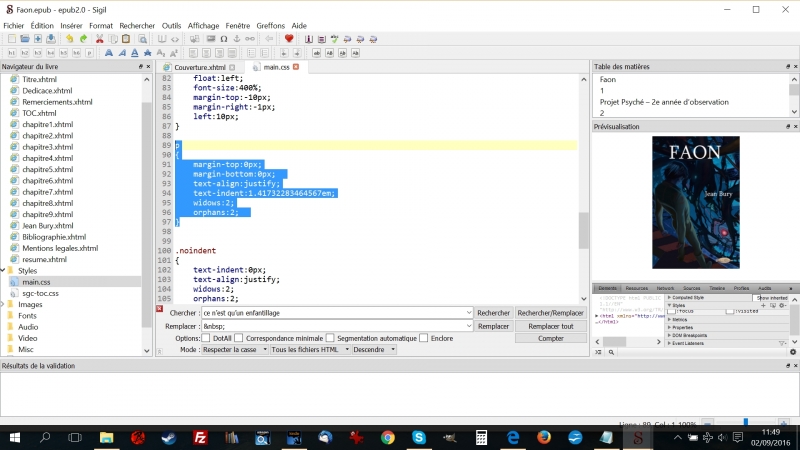Open the Respecter la casse mode dropdown
800x450 pixels.
[x=235, y=350]
